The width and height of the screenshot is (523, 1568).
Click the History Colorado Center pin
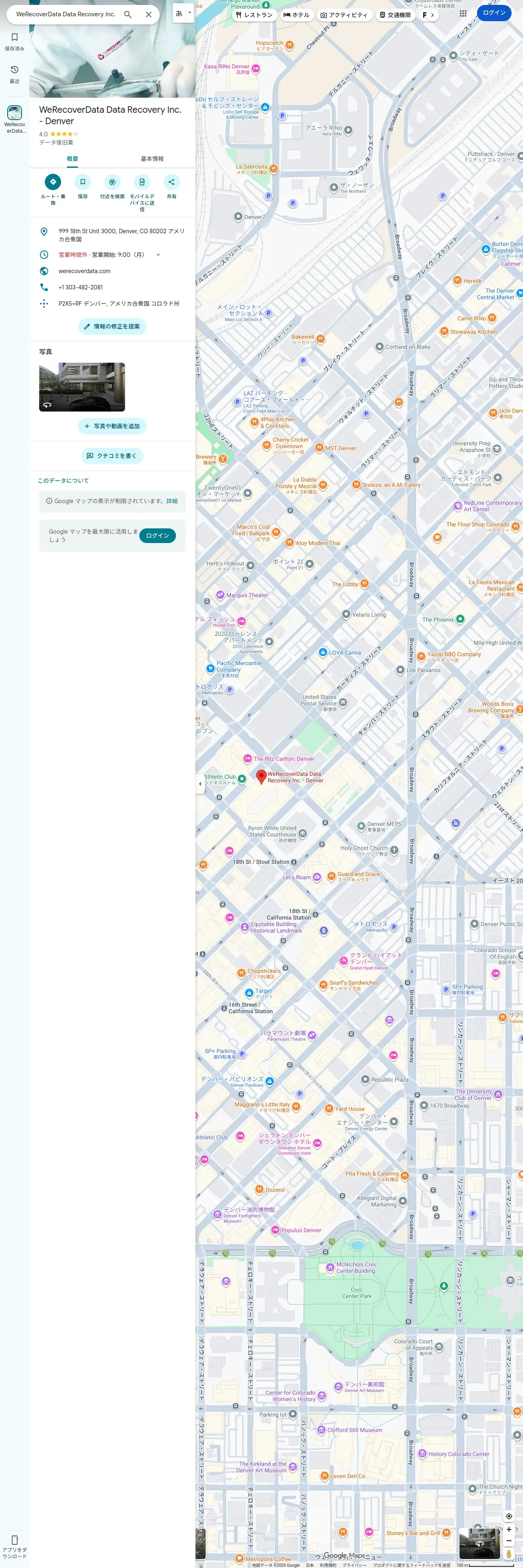422,1454
